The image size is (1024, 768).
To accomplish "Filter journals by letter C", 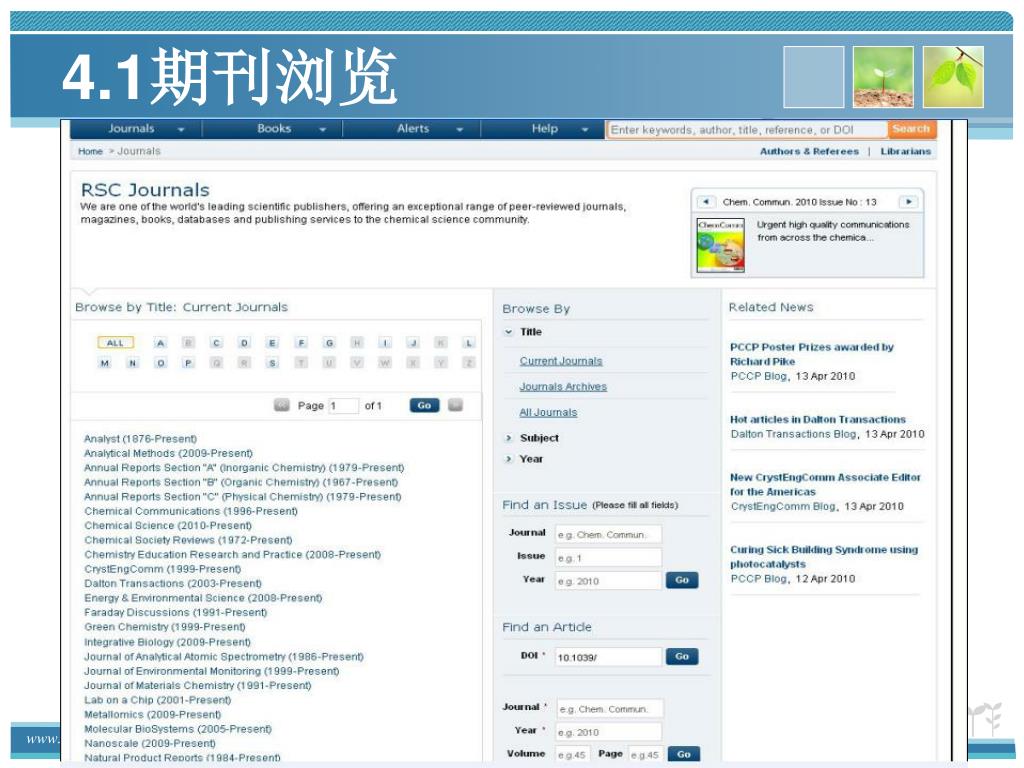I will pyautogui.click(x=217, y=343).
